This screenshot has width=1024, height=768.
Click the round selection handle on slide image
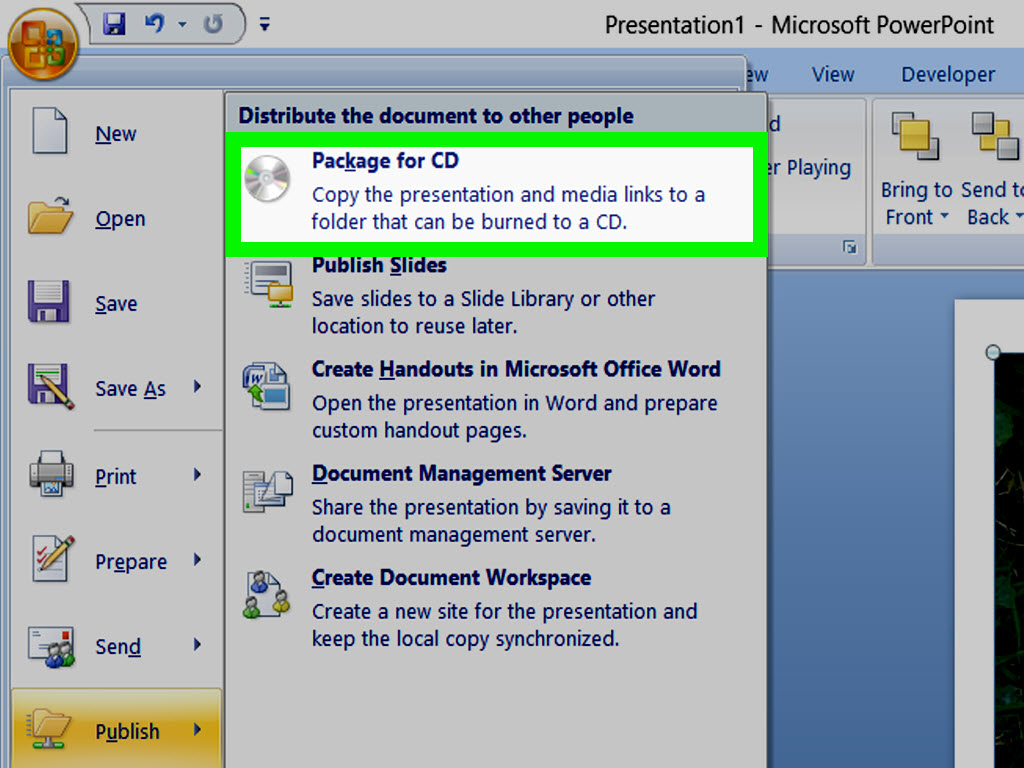pyautogui.click(x=993, y=353)
